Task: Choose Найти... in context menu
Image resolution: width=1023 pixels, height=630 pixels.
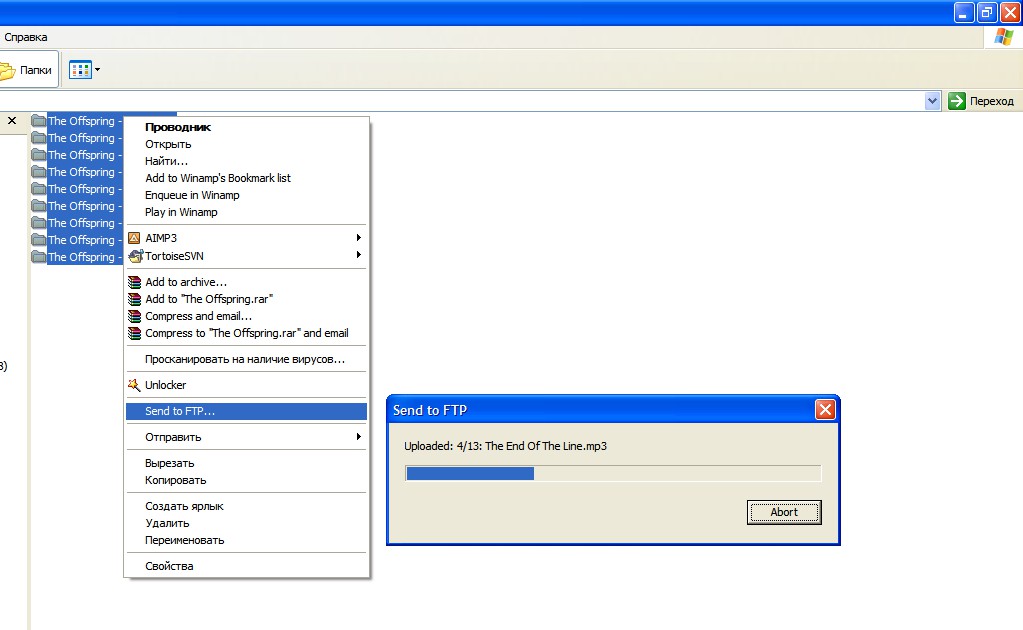Action: [247, 161]
